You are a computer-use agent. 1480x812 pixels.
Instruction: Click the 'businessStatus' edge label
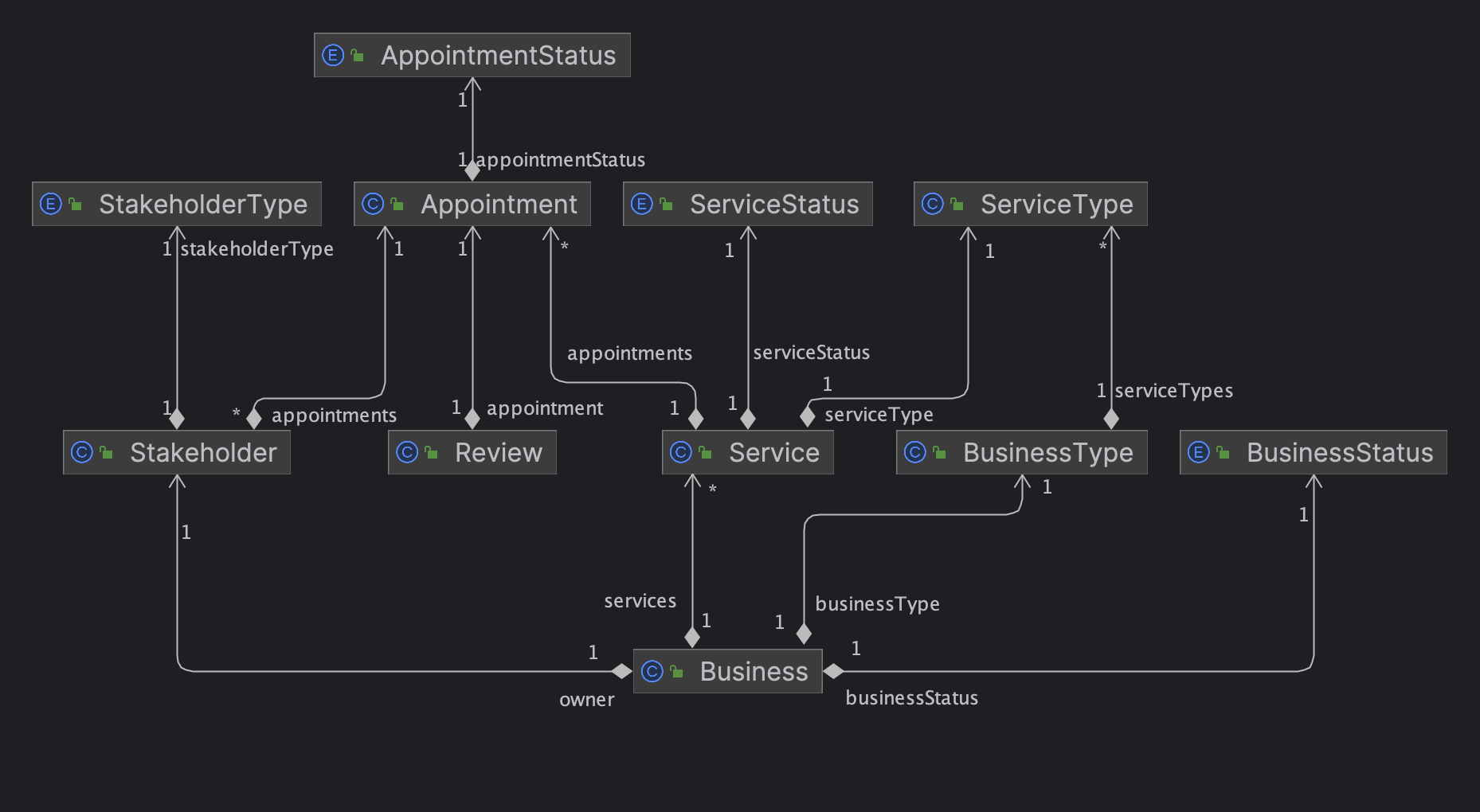pos(911,698)
